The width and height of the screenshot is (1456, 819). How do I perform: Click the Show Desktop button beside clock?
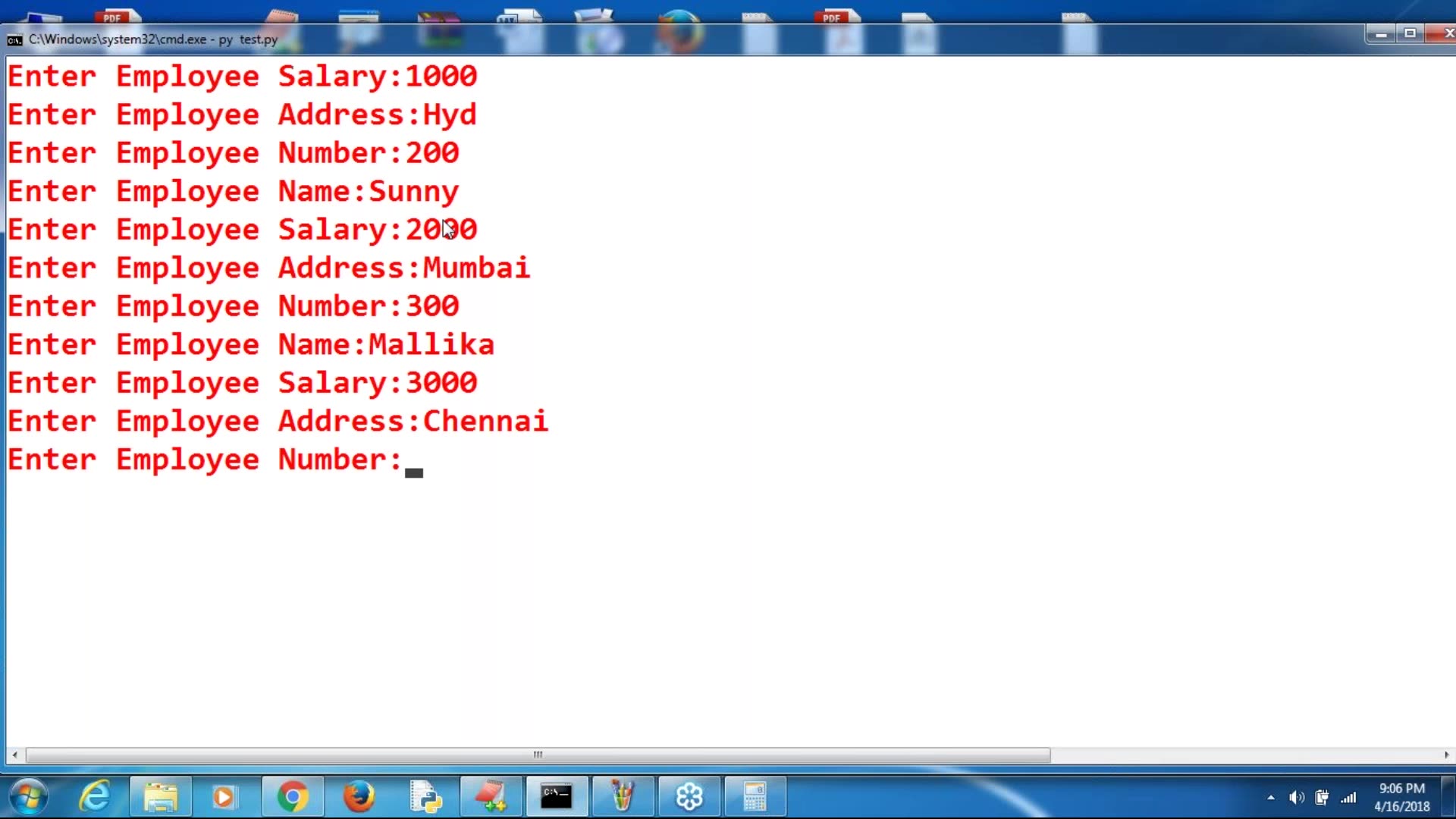[1448, 797]
